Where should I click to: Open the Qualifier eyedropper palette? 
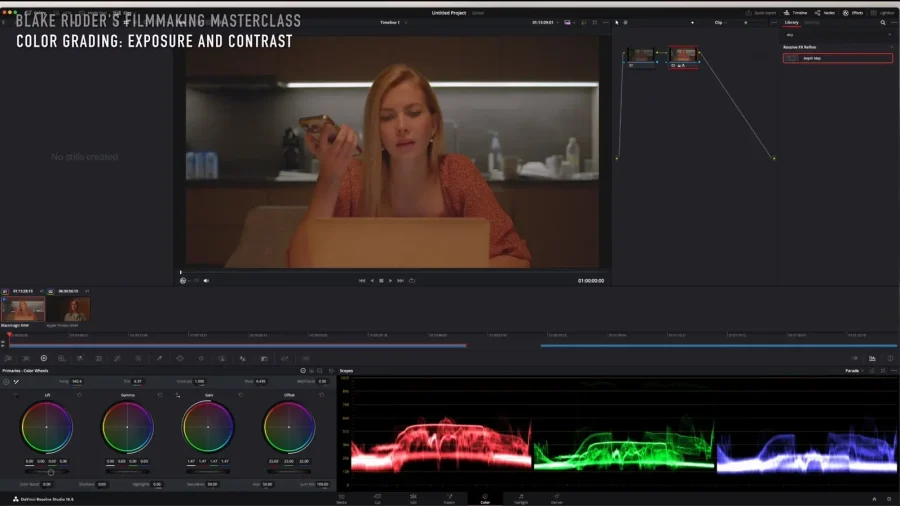[159, 359]
